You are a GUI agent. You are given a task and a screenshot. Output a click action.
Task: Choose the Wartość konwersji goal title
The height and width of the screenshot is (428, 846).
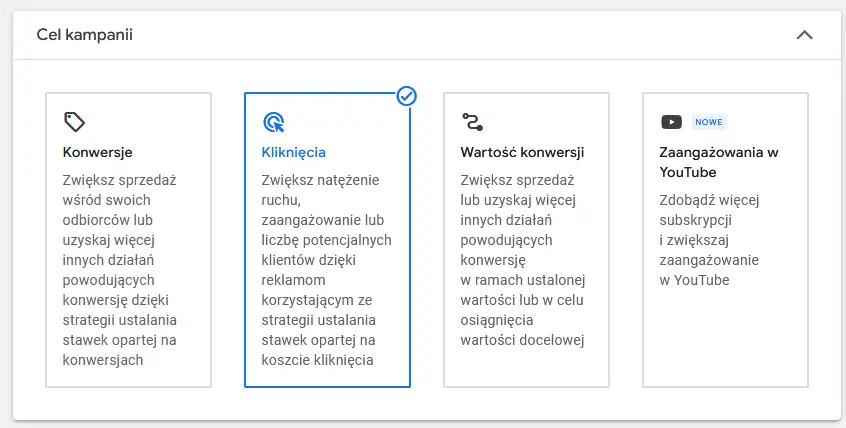coord(522,152)
